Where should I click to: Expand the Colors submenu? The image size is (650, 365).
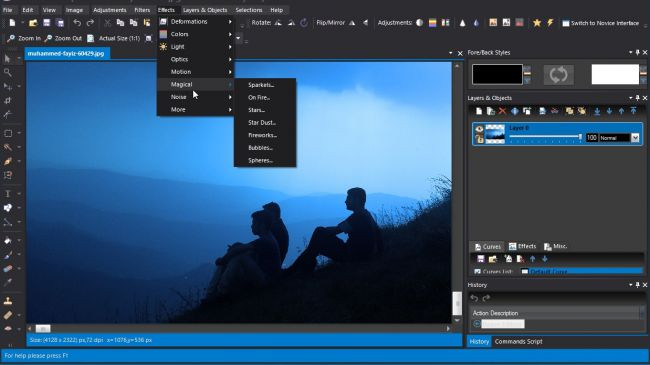tap(195, 34)
